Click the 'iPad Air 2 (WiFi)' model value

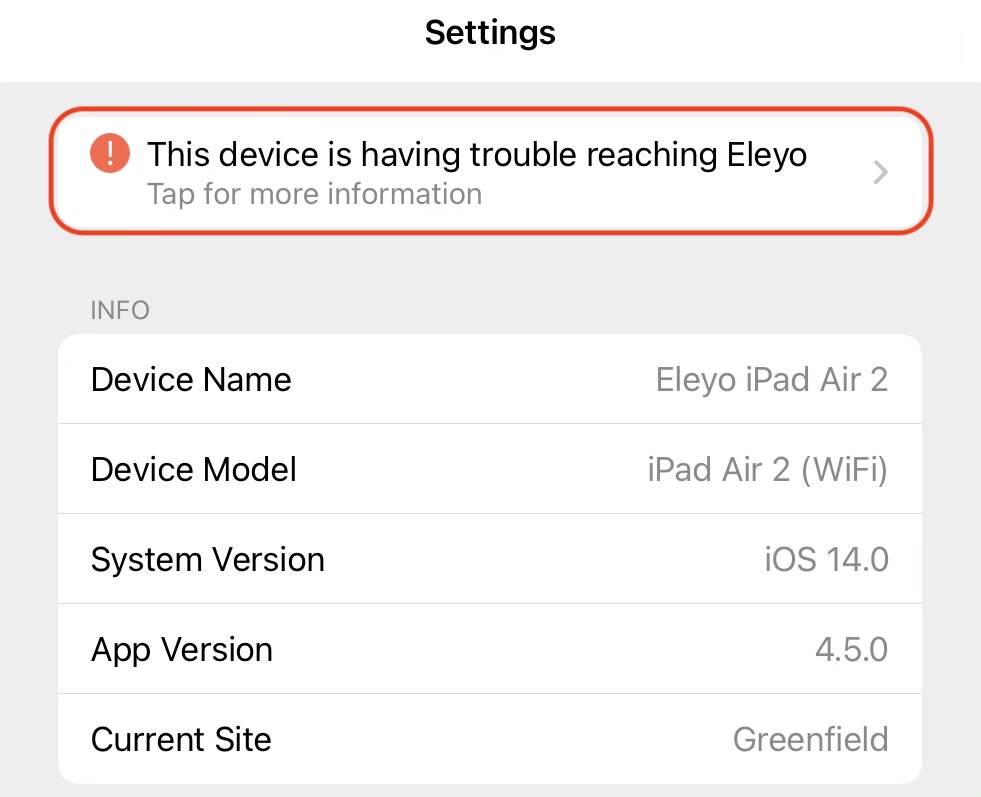[767, 469]
